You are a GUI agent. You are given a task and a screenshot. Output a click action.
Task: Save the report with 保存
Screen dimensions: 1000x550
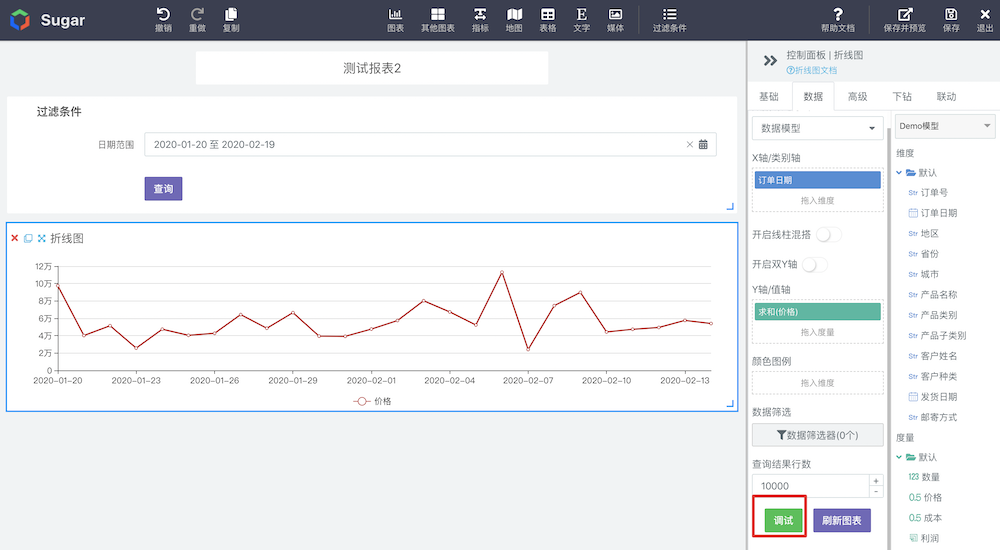951,20
